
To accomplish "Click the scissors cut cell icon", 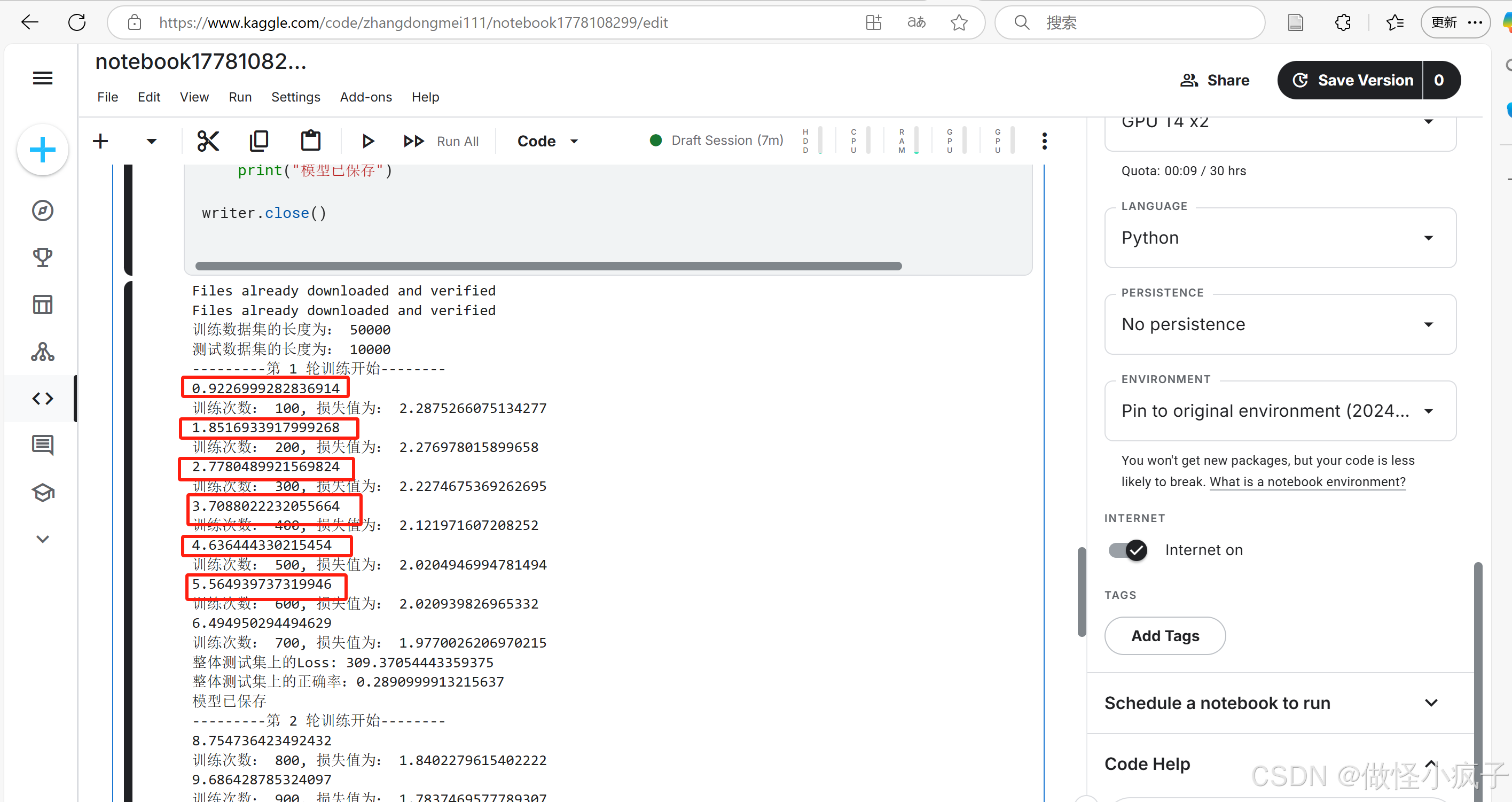I will click(208, 141).
